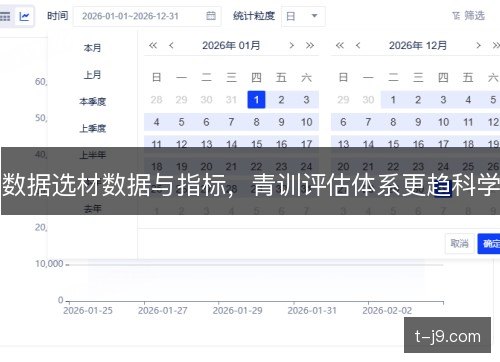Select December 4 in right calendar
Image resolution: width=500 pixels, height=362 pixels.
(468, 100)
